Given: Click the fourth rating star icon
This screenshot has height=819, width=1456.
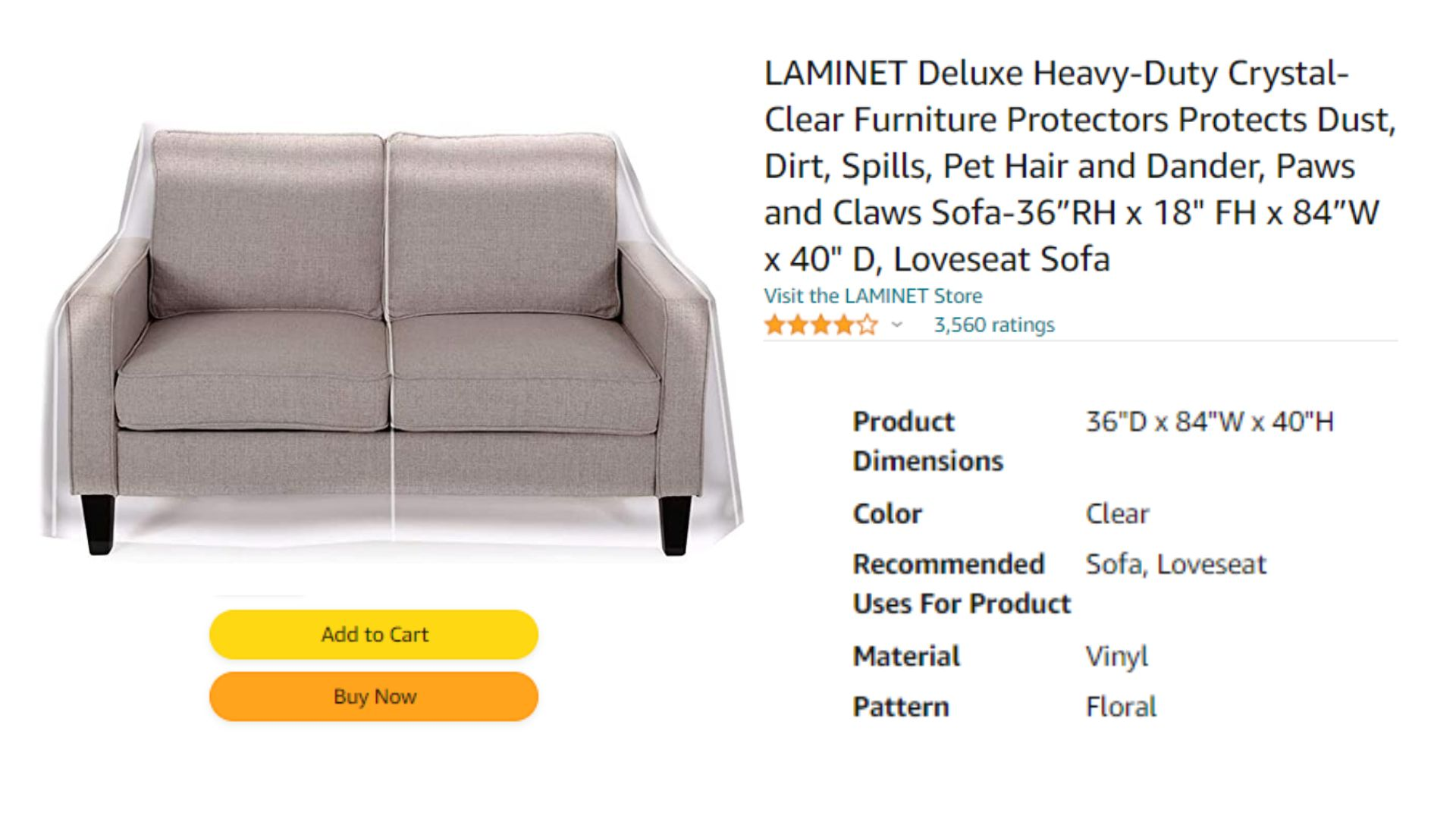Looking at the screenshot, I should tap(844, 325).
